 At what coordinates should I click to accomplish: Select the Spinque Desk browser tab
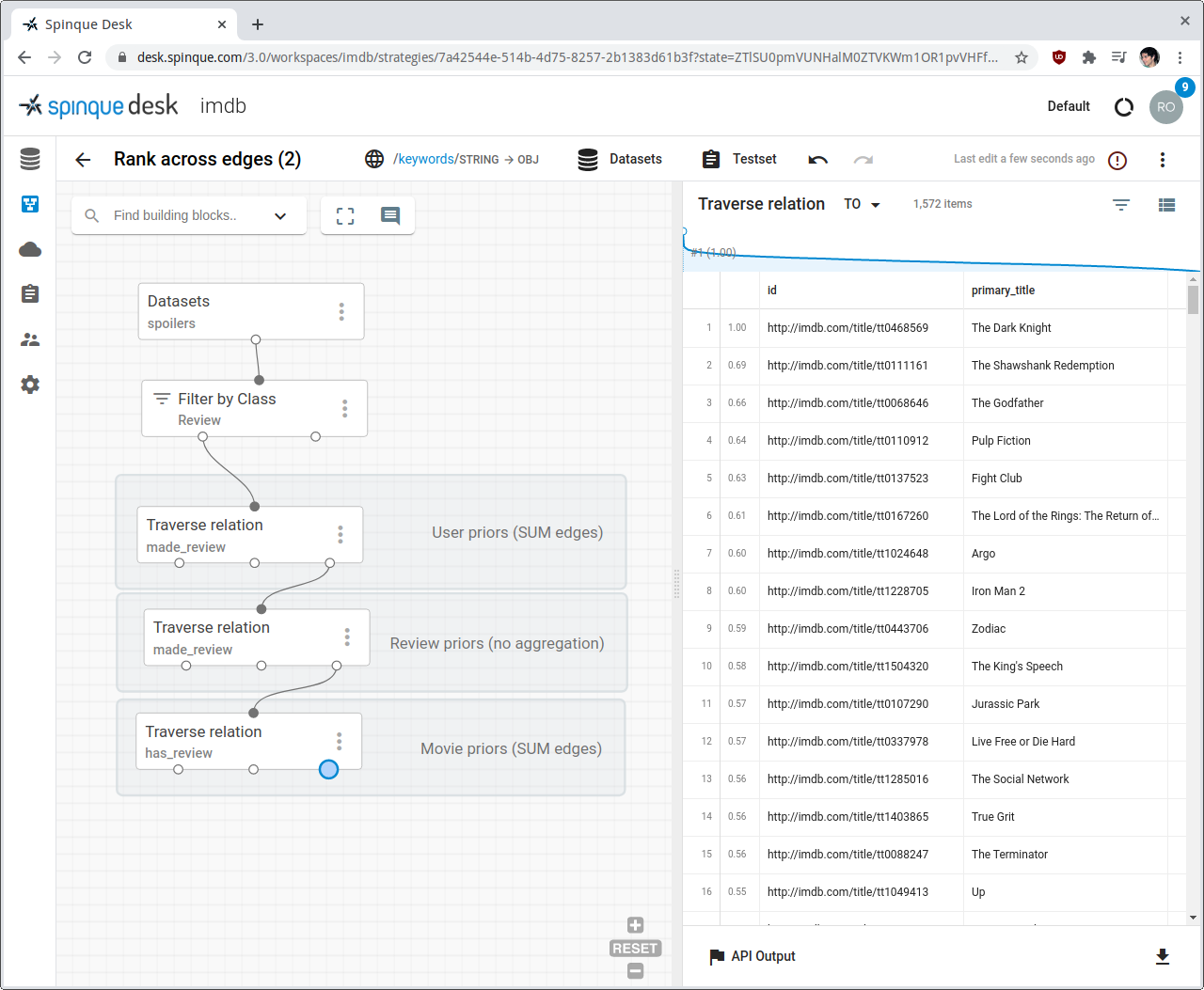[122, 24]
